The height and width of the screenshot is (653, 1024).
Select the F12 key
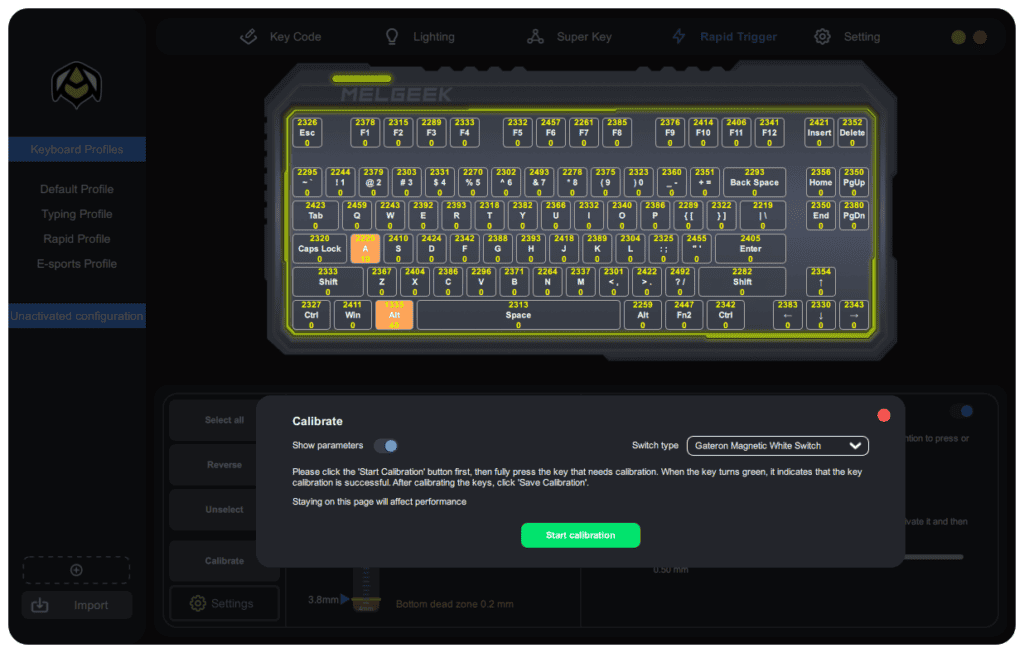click(769, 132)
